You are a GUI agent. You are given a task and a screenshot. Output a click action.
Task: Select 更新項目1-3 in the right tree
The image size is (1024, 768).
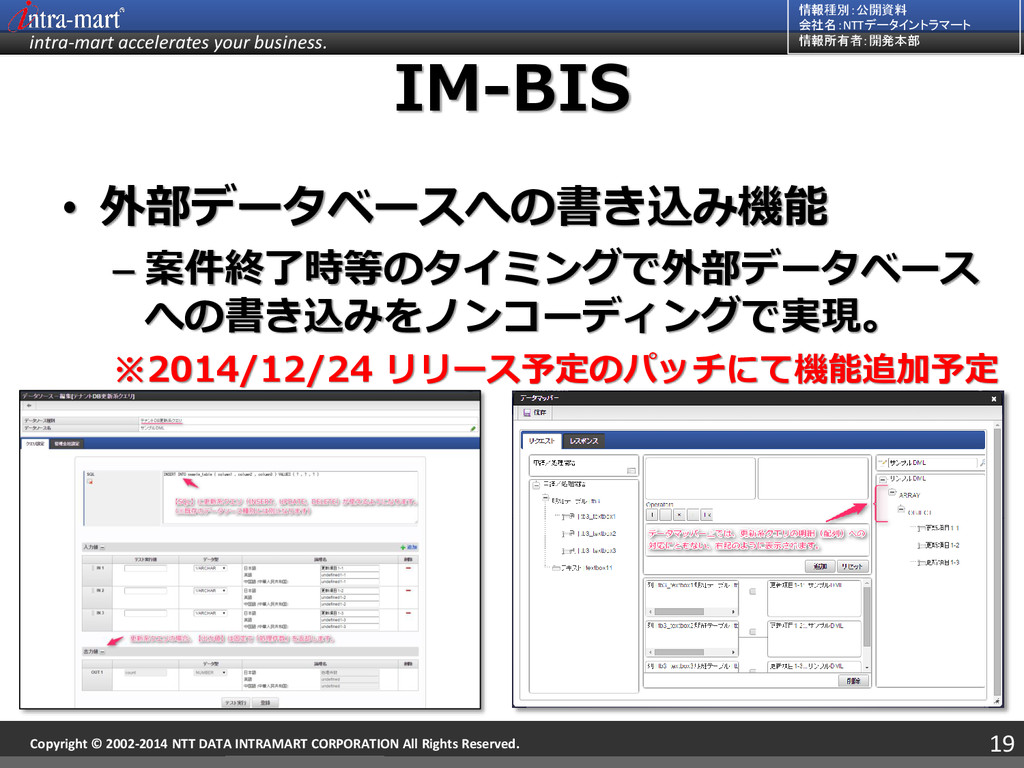[937, 562]
